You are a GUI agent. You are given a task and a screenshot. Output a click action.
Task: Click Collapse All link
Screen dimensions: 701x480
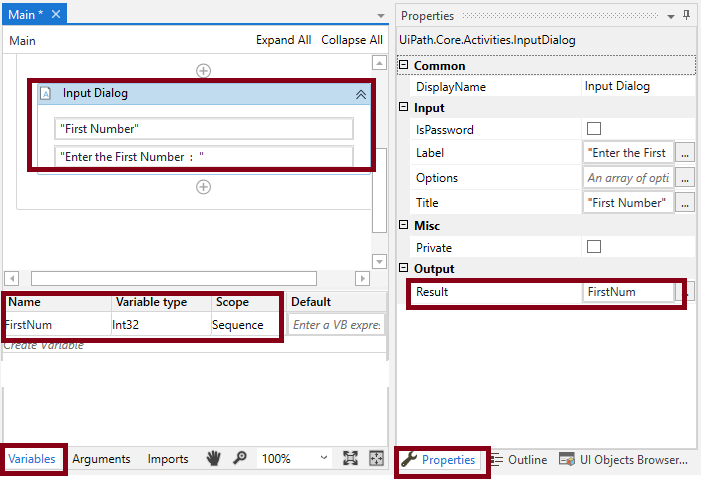(352, 40)
